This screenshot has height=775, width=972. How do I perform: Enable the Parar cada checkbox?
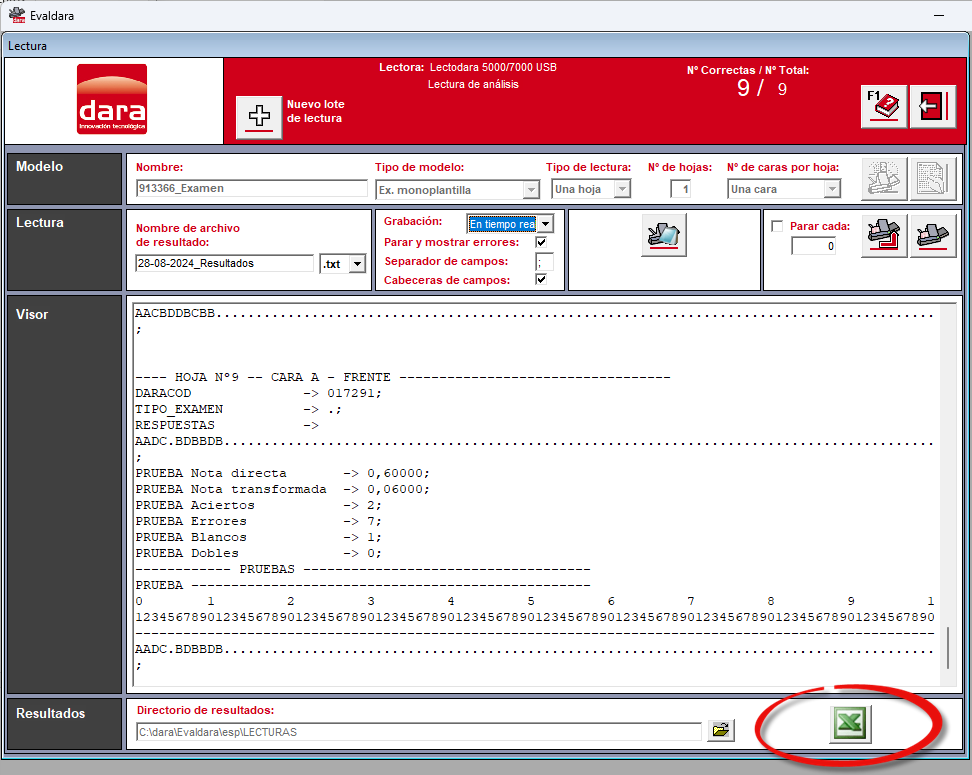tap(777, 226)
